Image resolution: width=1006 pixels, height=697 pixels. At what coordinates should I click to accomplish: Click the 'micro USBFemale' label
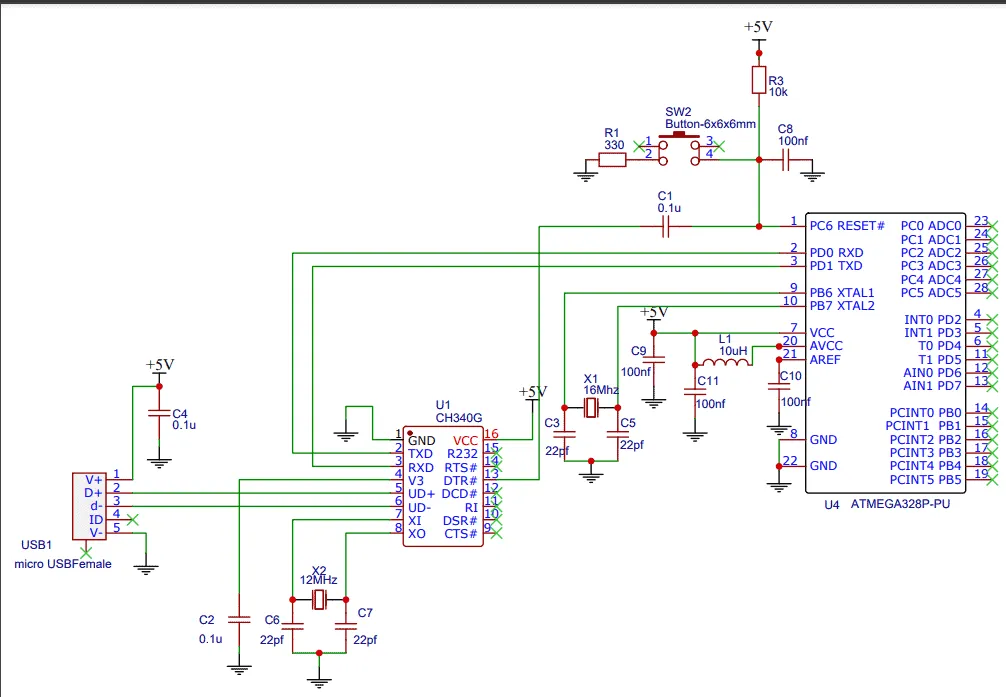coord(63,564)
